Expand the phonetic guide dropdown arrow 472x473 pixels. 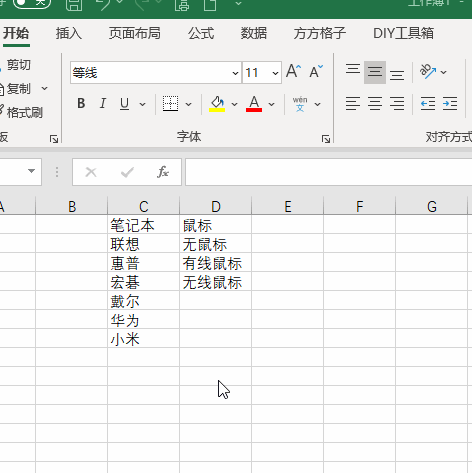point(318,104)
